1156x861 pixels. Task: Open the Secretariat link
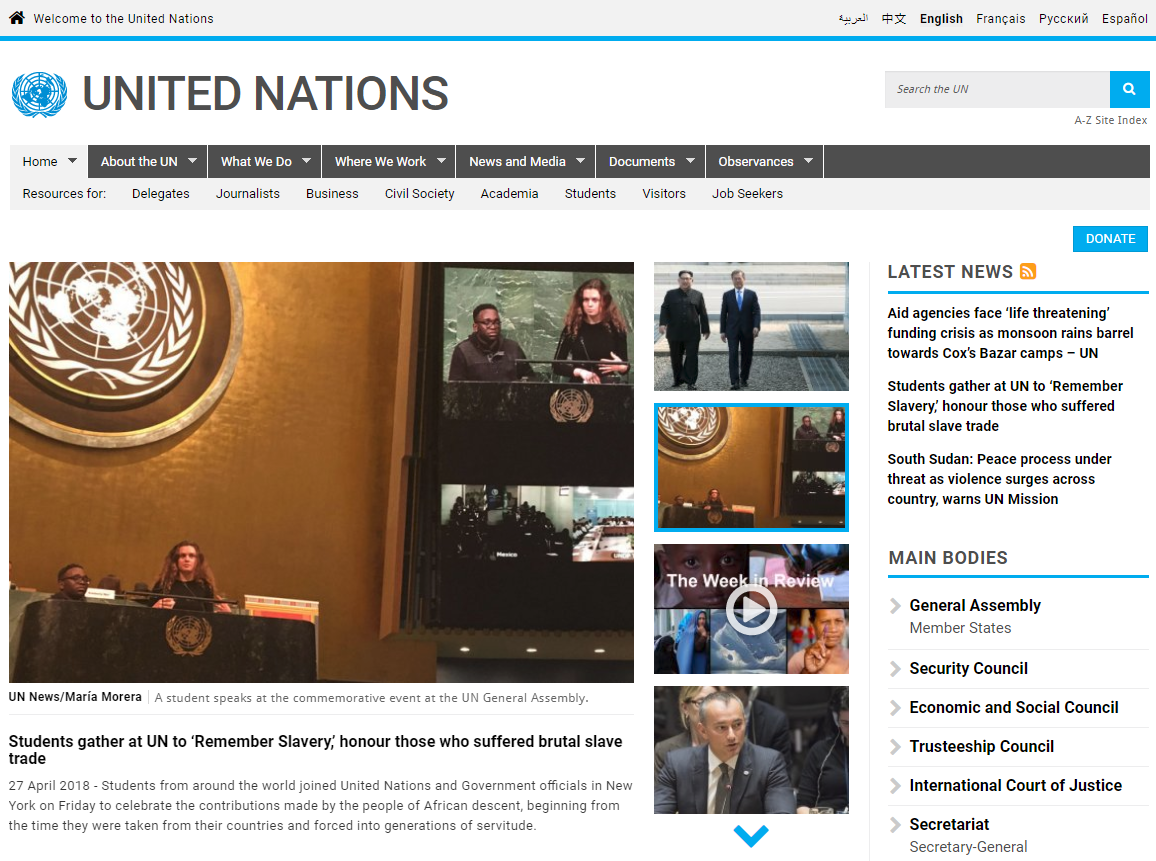pyautogui.click(x=949, y=825)
